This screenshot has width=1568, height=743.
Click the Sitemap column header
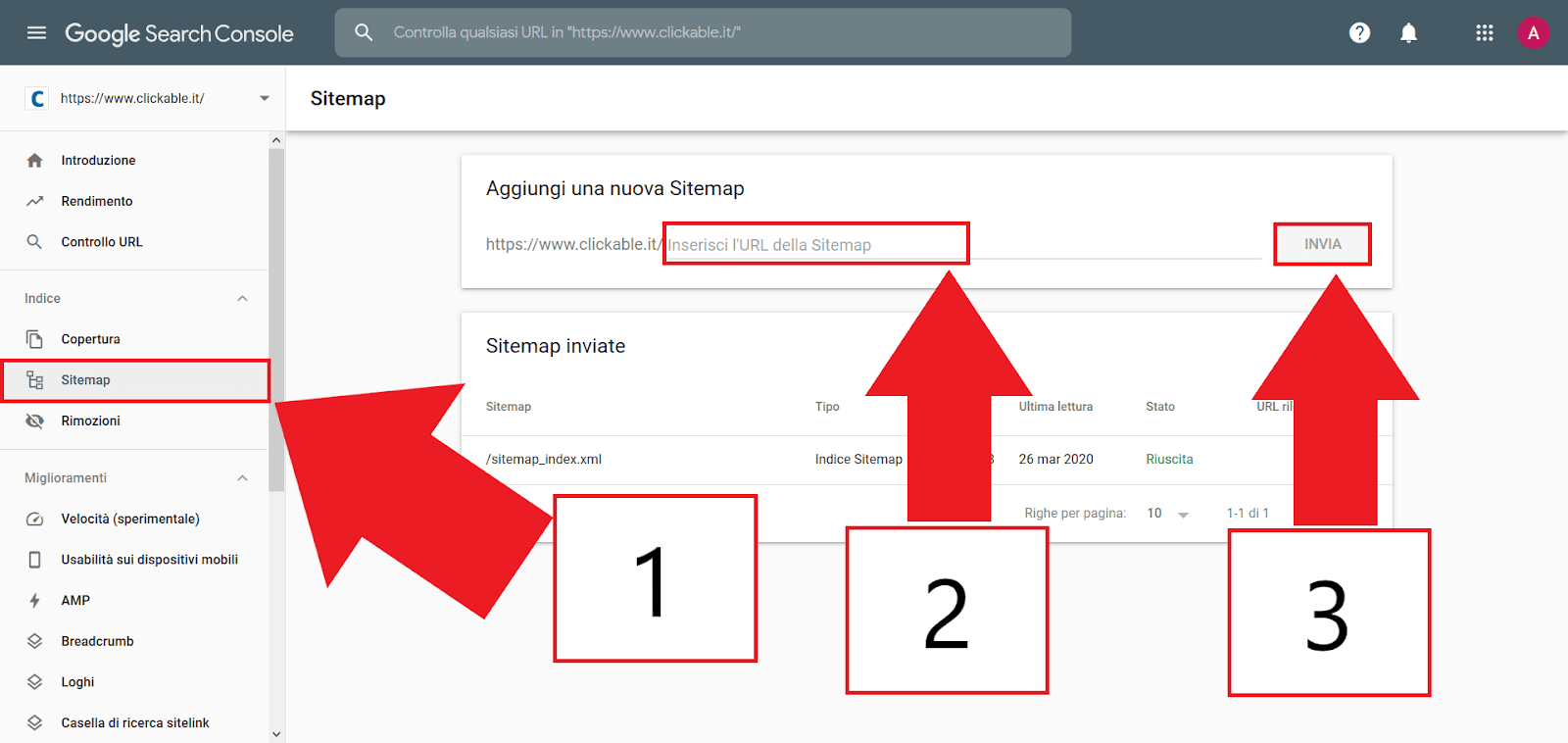(509, 407)
